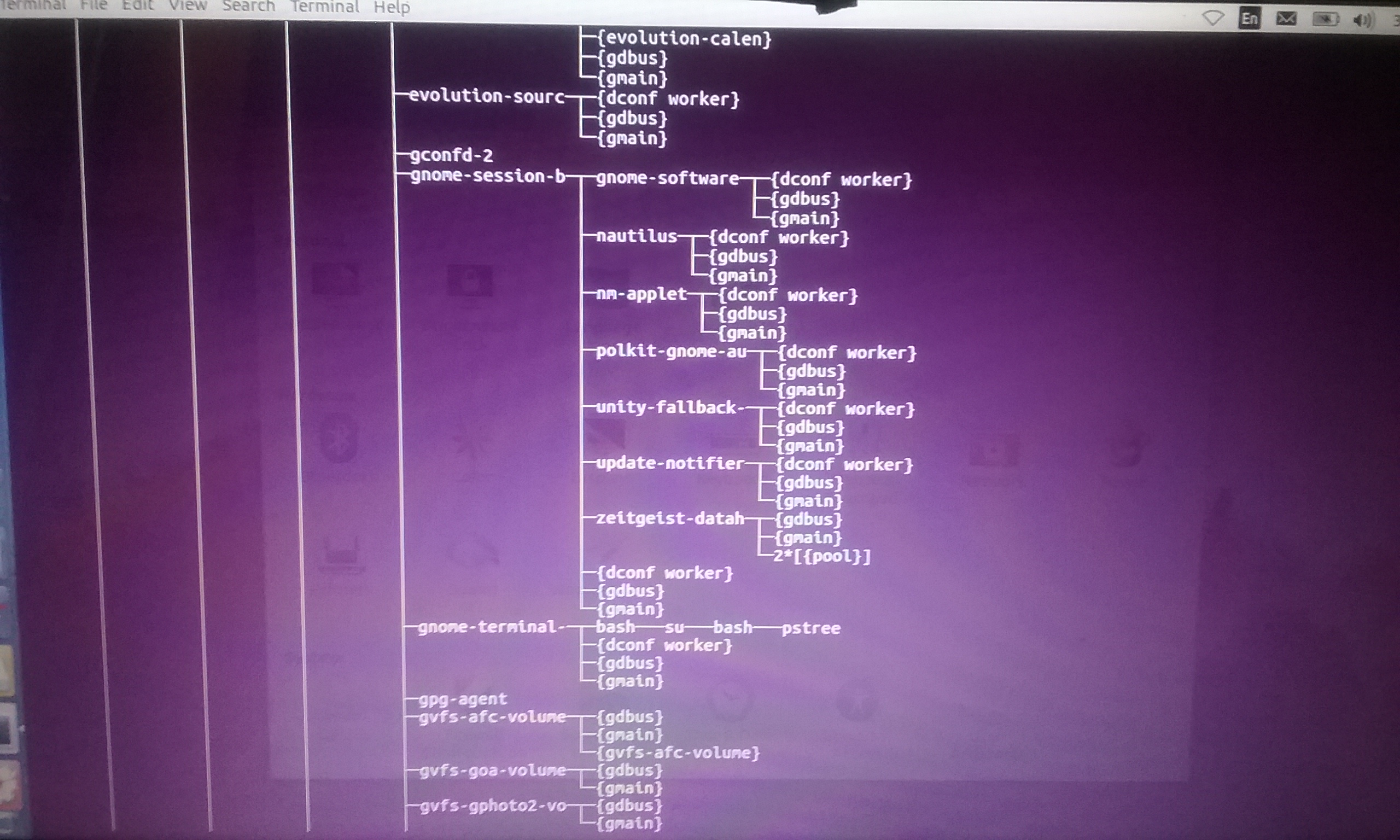Open the Help menu

pos(391,8)
